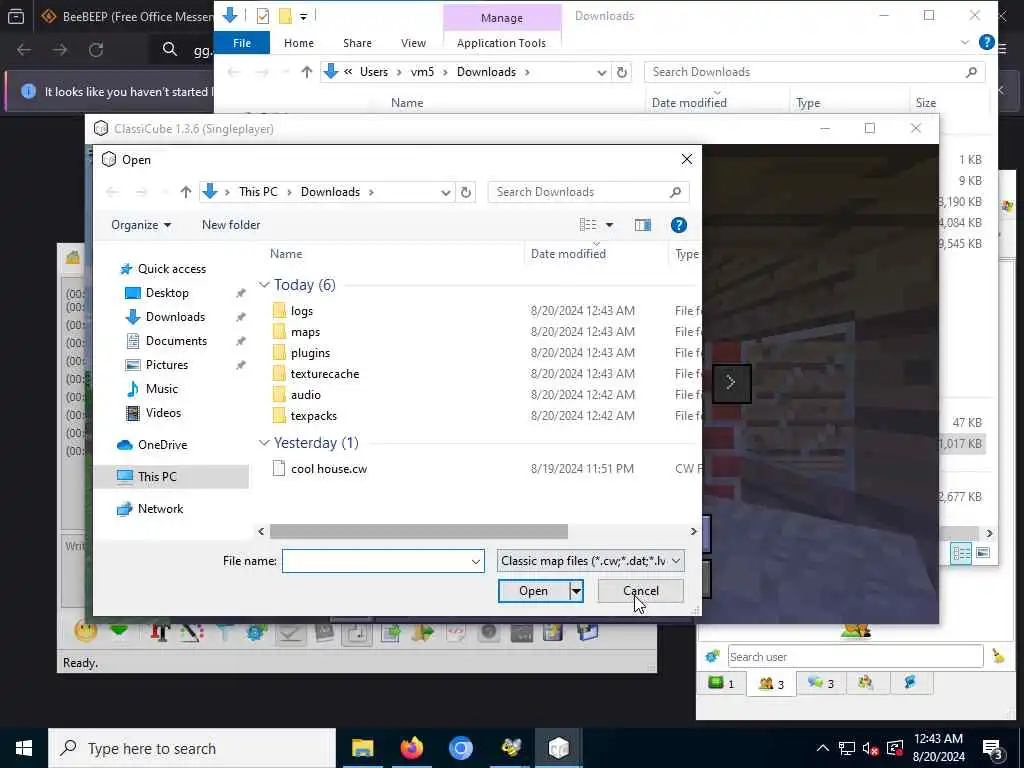
Task: Open the View ribbon tab
Action: (413, 43)
